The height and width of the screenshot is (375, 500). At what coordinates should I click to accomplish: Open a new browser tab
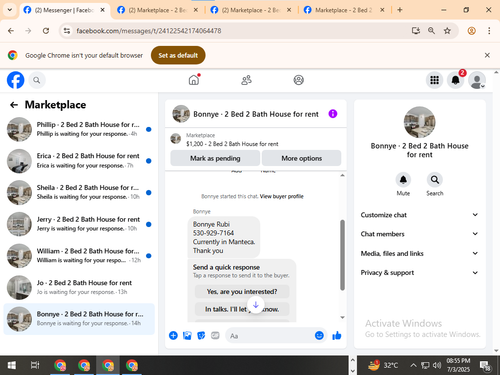(x=400, y=10)
